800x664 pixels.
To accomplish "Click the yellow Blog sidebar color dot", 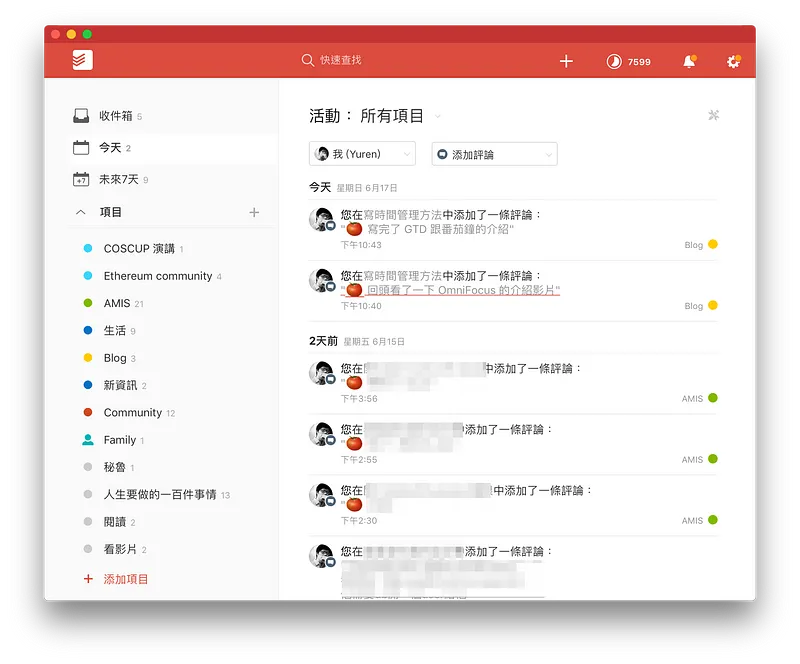I will tap(88, 357).
